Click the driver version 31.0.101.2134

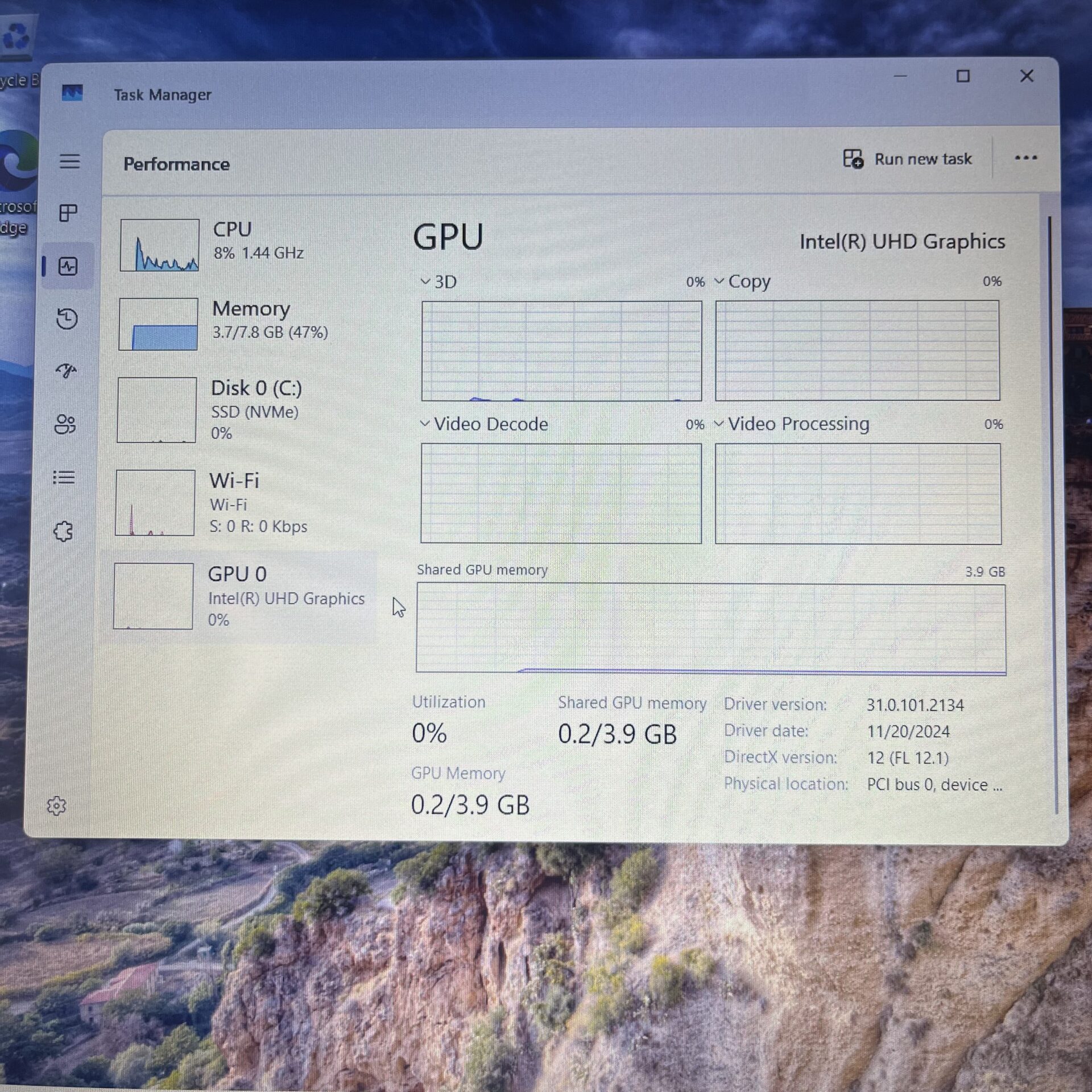click(x=915, y=705)
